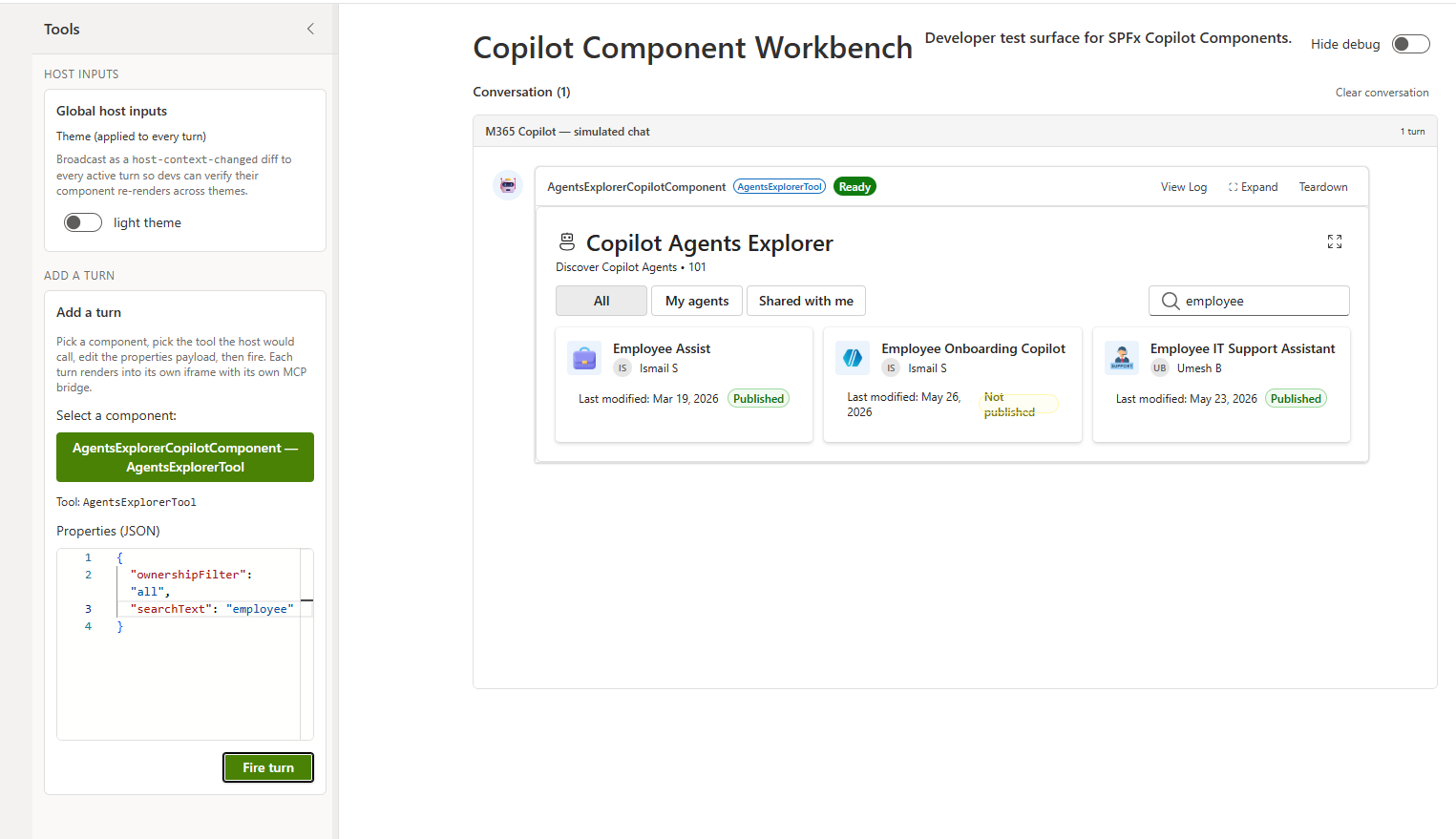Viewport: 1456px width, 839px height.
Task: Click the search magnifier icon
Action: (1171, 301)
